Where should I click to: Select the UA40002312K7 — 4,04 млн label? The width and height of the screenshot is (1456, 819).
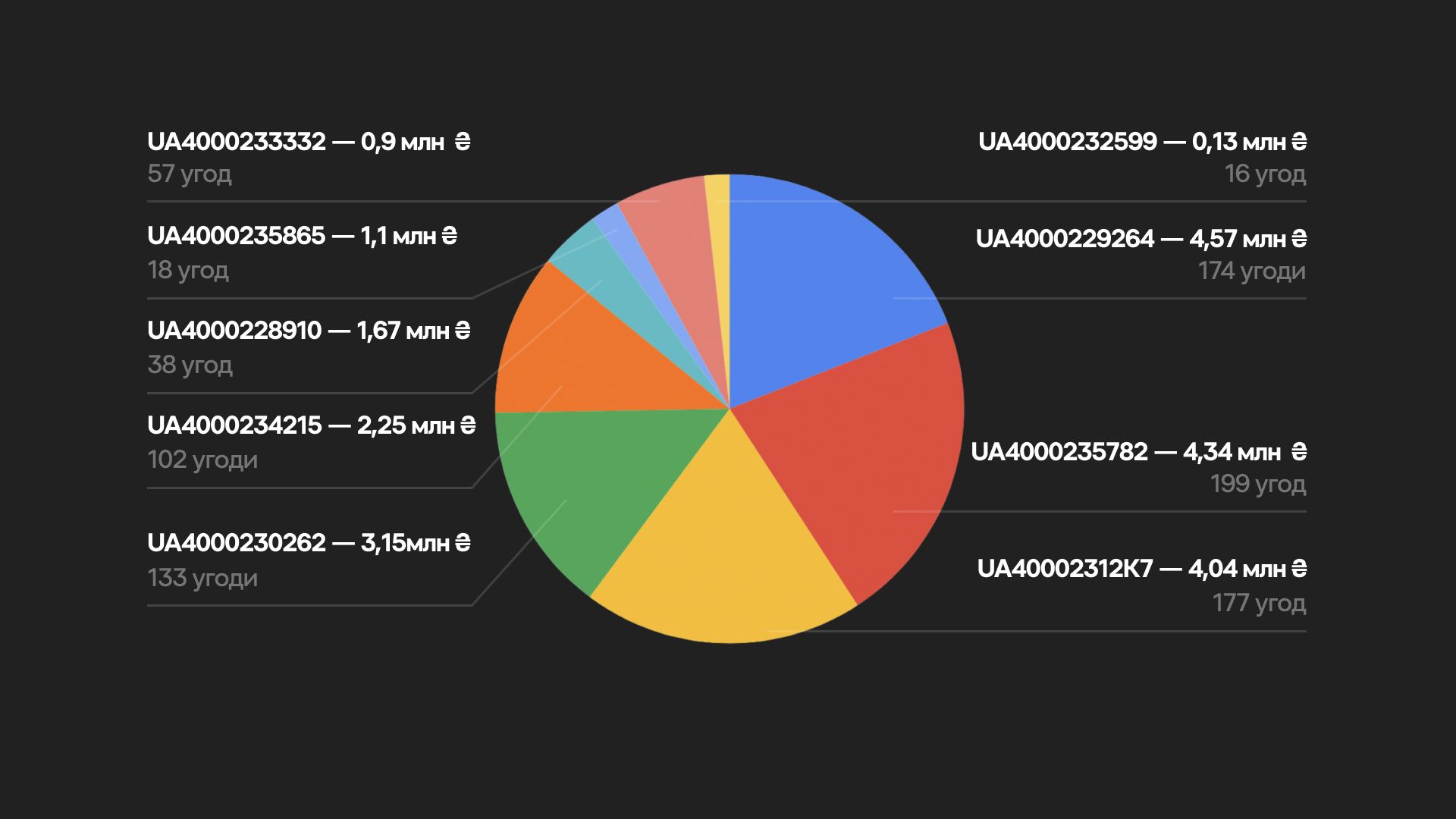[1142, 569]
